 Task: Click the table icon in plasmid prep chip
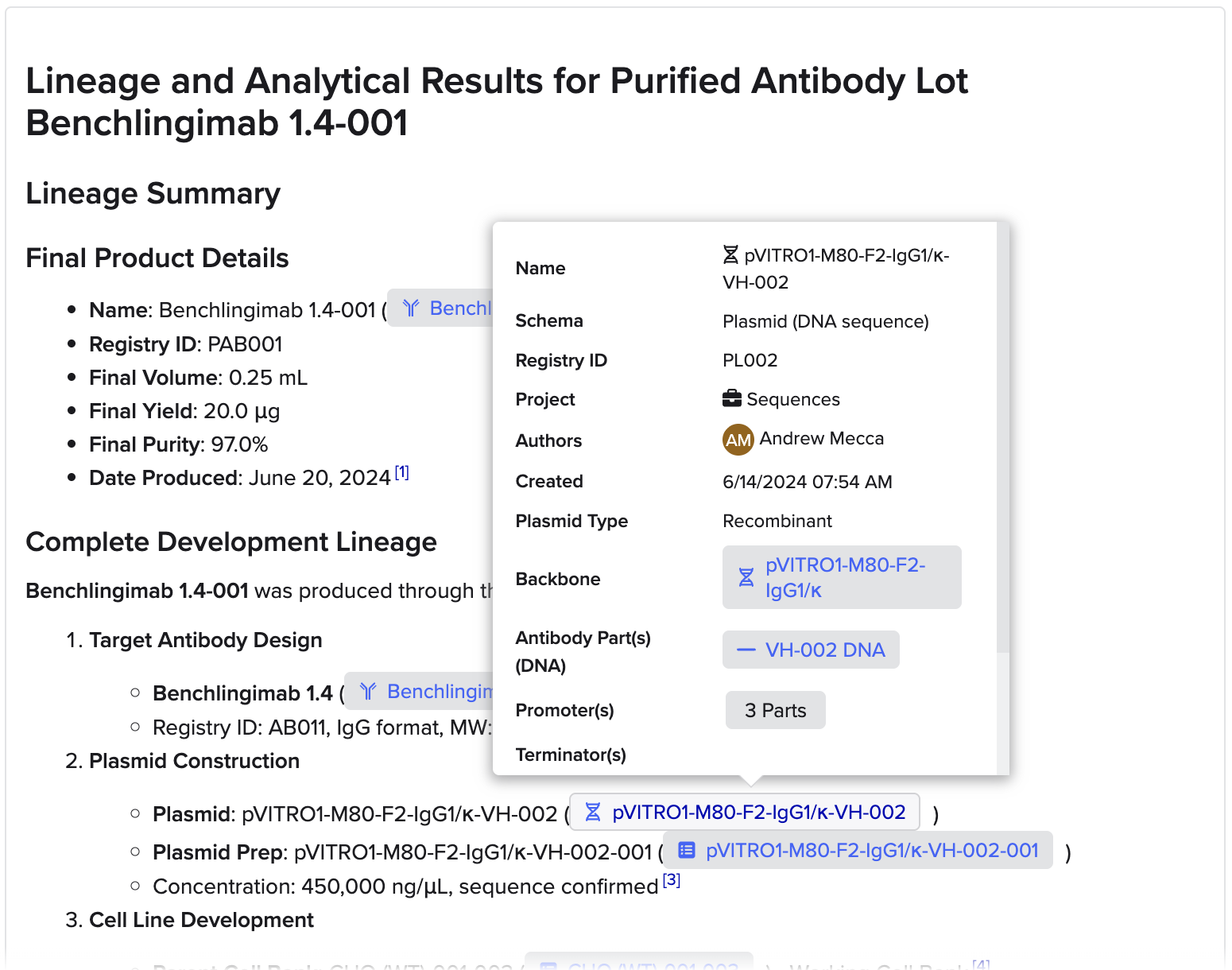[686, 851]
